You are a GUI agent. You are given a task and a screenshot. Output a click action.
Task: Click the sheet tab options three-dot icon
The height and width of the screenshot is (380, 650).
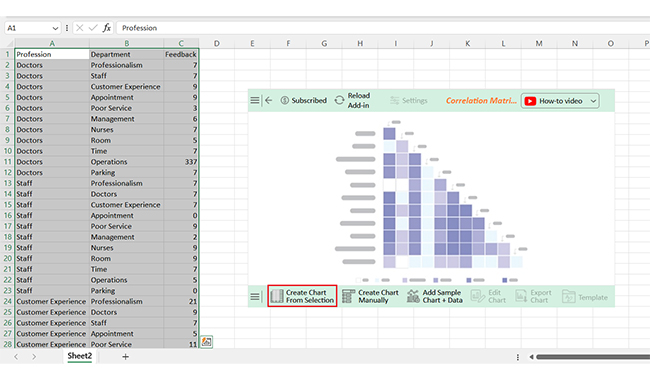[517, 357]
